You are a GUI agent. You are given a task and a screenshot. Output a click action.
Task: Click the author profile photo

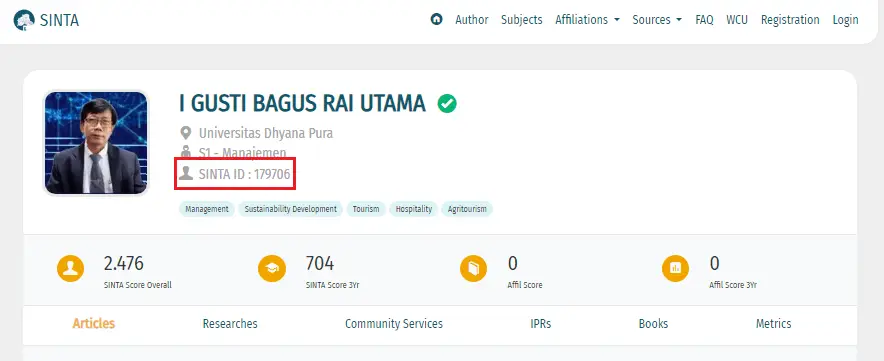(96, 143)
